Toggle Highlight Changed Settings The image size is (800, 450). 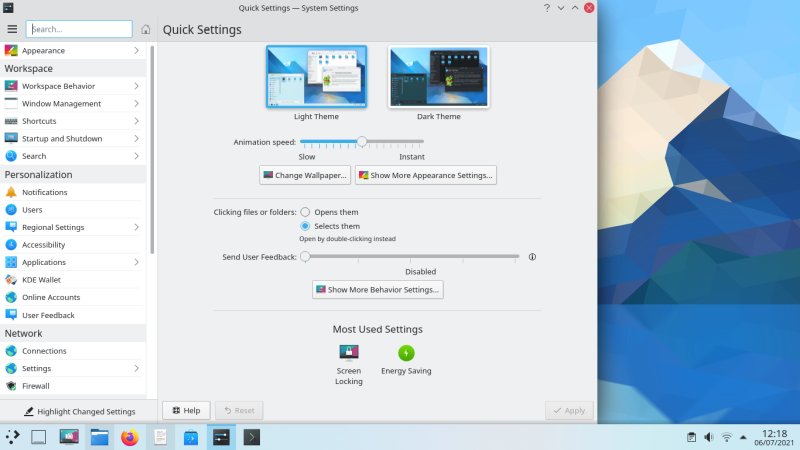tap(80, 411)
